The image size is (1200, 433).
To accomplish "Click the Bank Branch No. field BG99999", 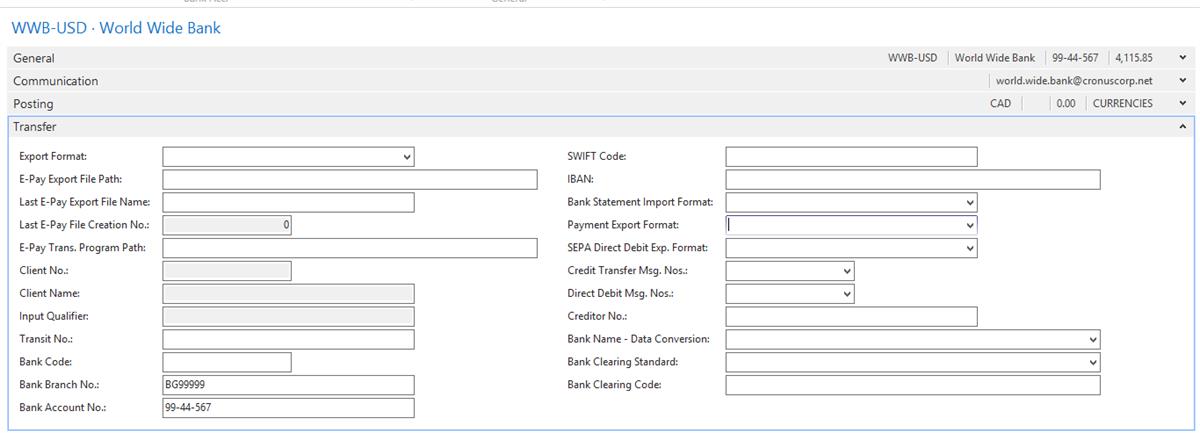I will 288,385.
